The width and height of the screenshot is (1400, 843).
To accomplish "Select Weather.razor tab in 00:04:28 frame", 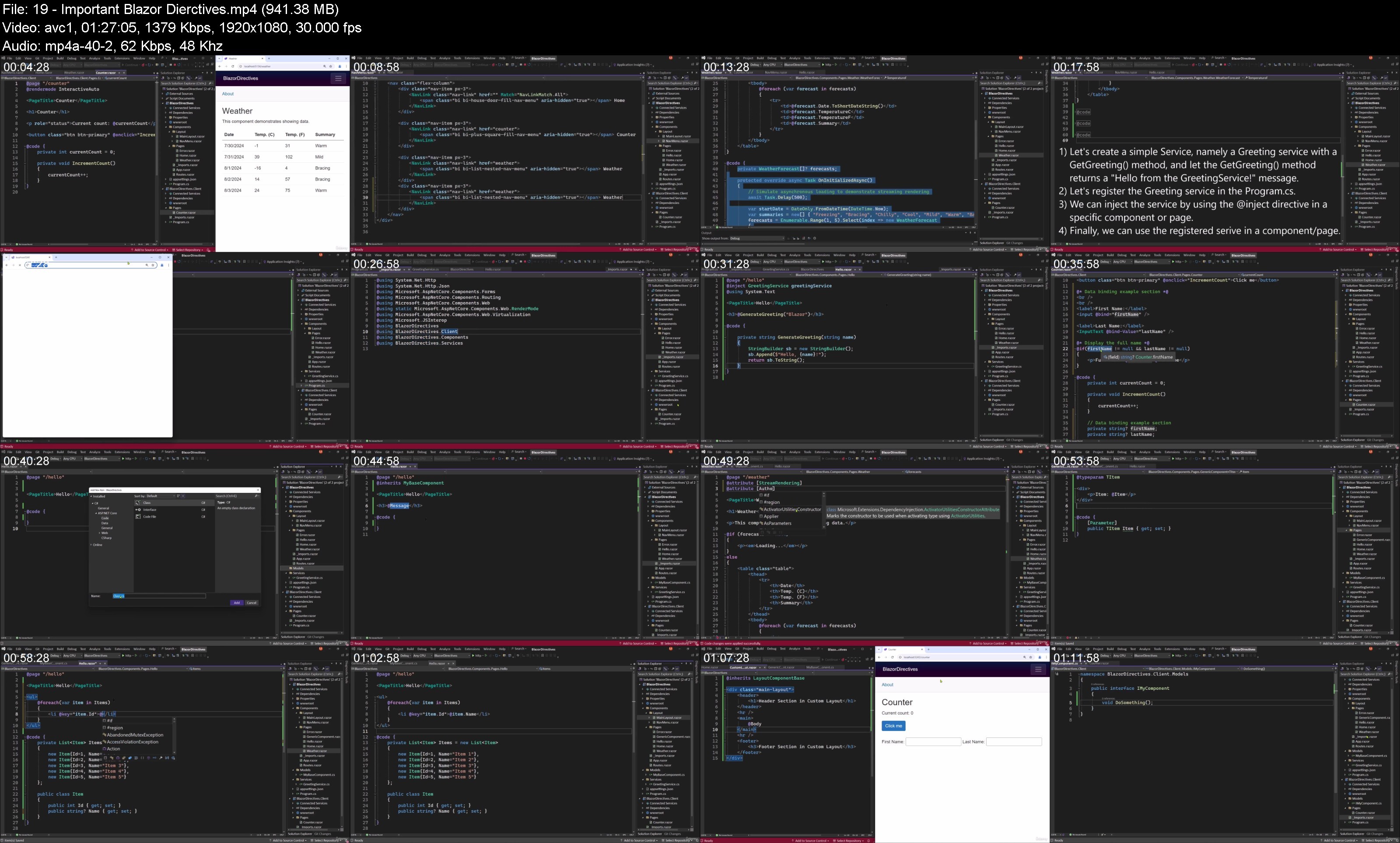I will coord(74,73).
